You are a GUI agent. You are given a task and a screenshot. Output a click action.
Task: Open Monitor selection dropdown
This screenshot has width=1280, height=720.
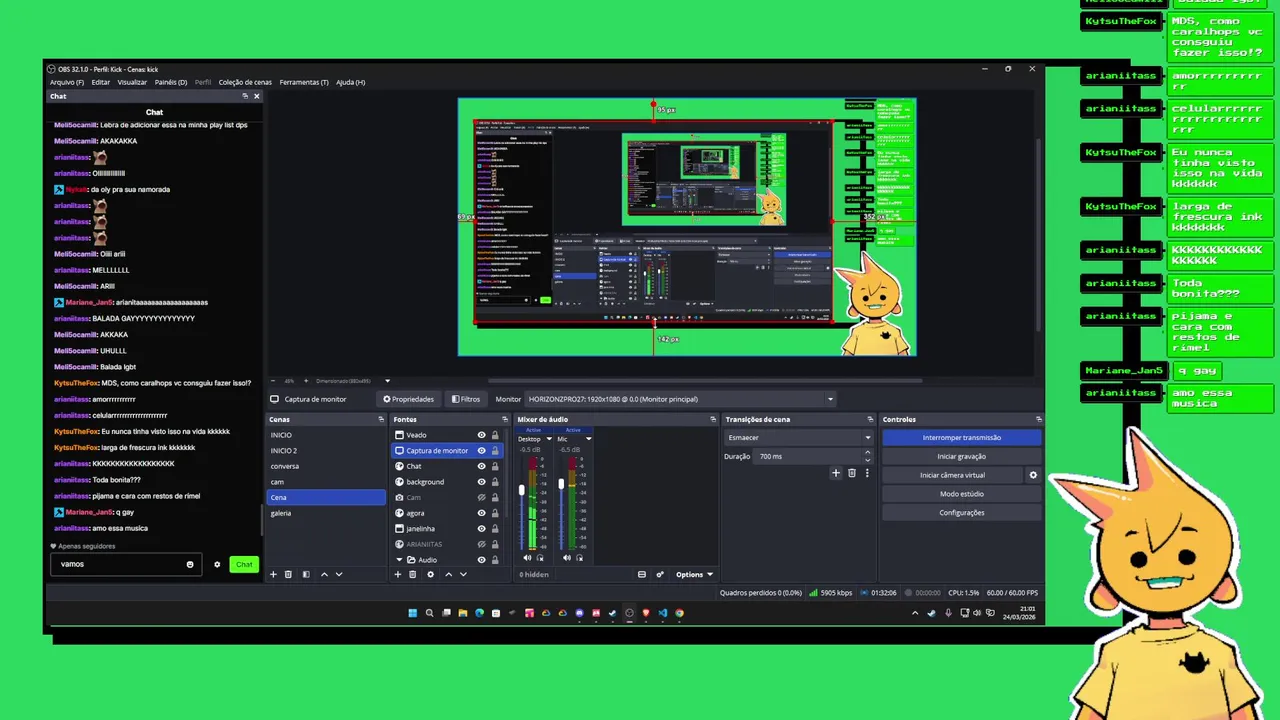click(680, 399)
